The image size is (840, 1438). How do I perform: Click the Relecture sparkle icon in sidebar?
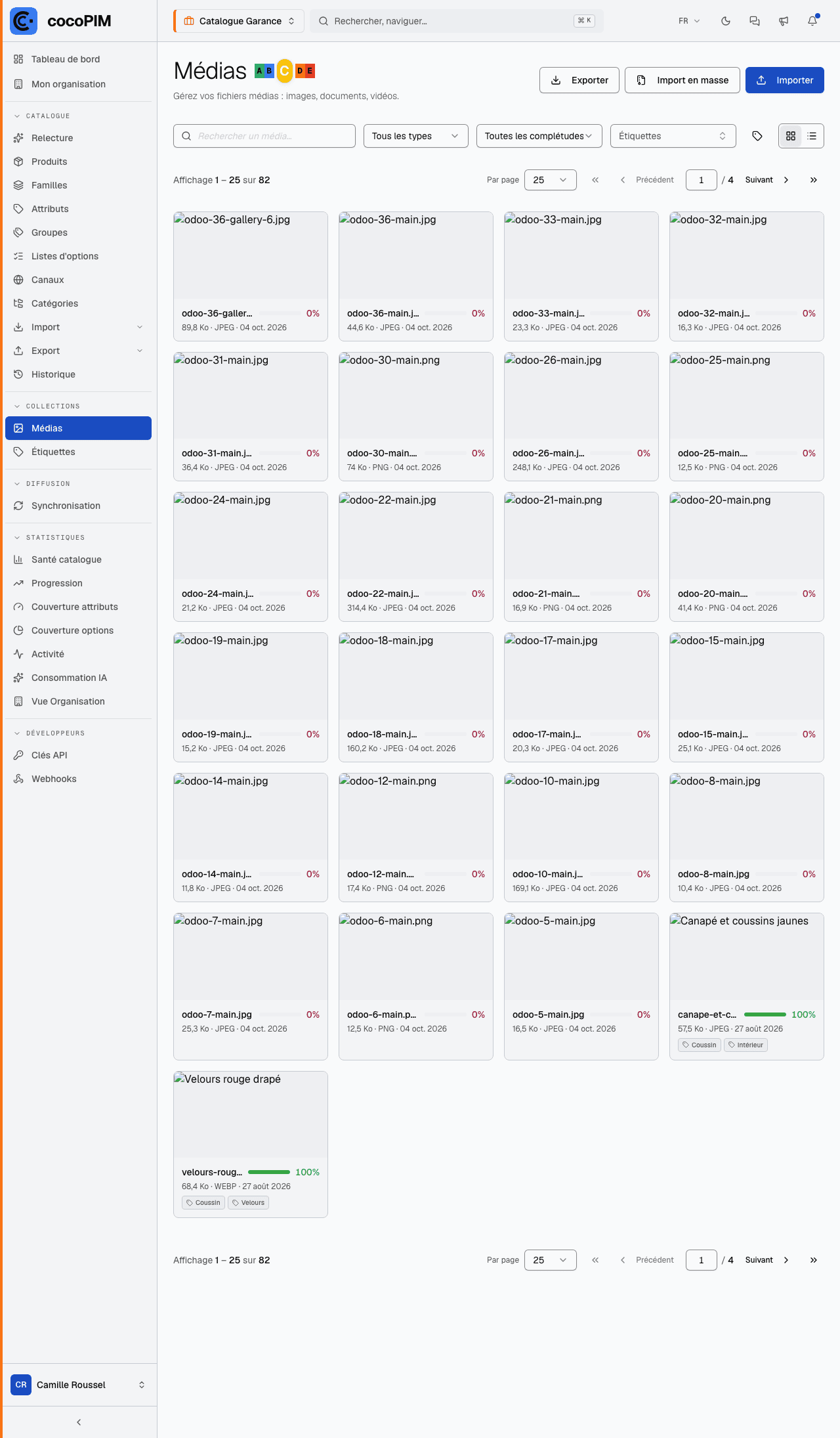(18, 138)
